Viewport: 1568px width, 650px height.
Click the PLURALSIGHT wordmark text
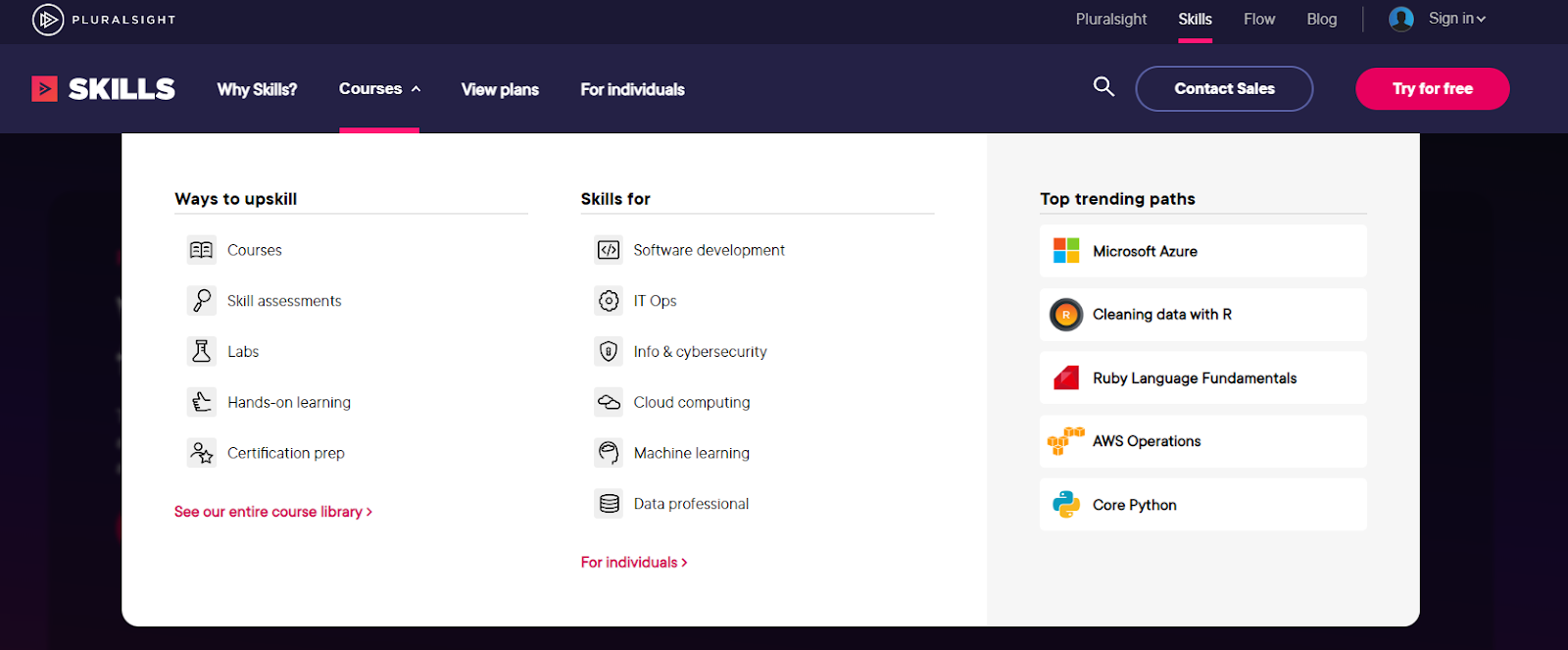(x=123, y=20)
